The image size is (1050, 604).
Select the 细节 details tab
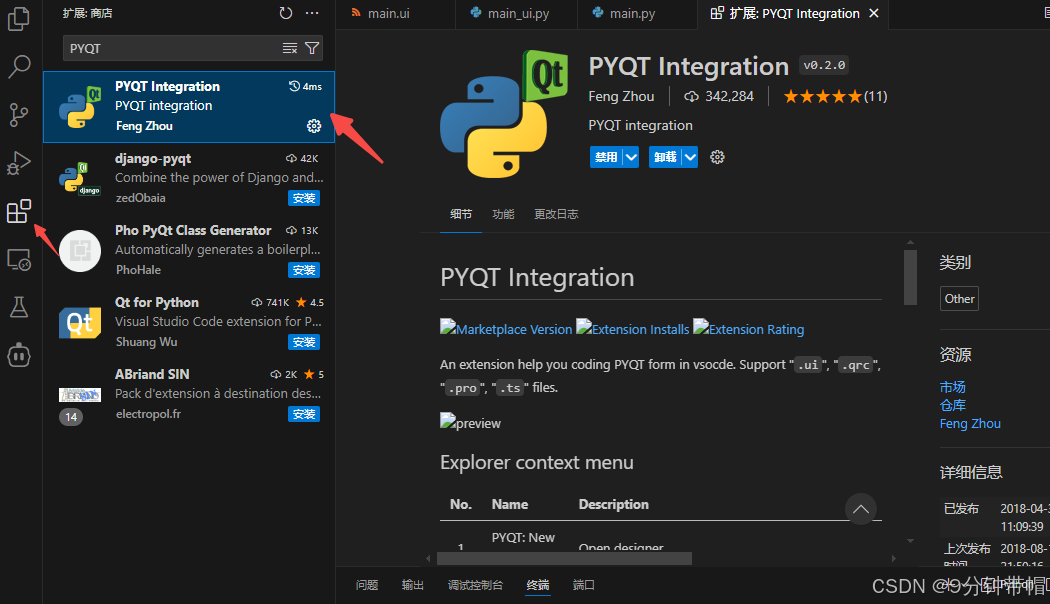461,214
